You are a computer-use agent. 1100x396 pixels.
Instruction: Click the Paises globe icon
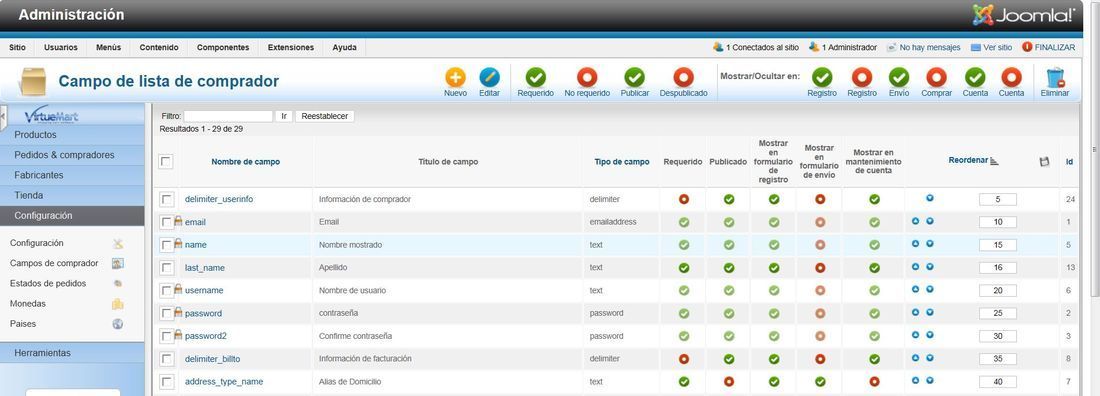tap(117, 324)
